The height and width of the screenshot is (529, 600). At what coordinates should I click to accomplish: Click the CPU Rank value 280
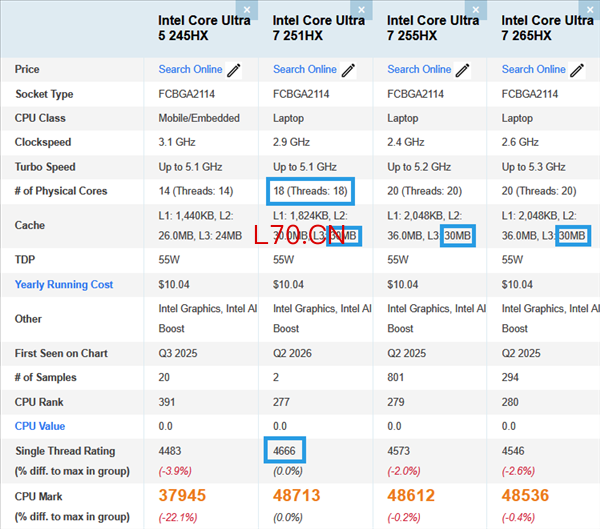(x=510, y=402)
